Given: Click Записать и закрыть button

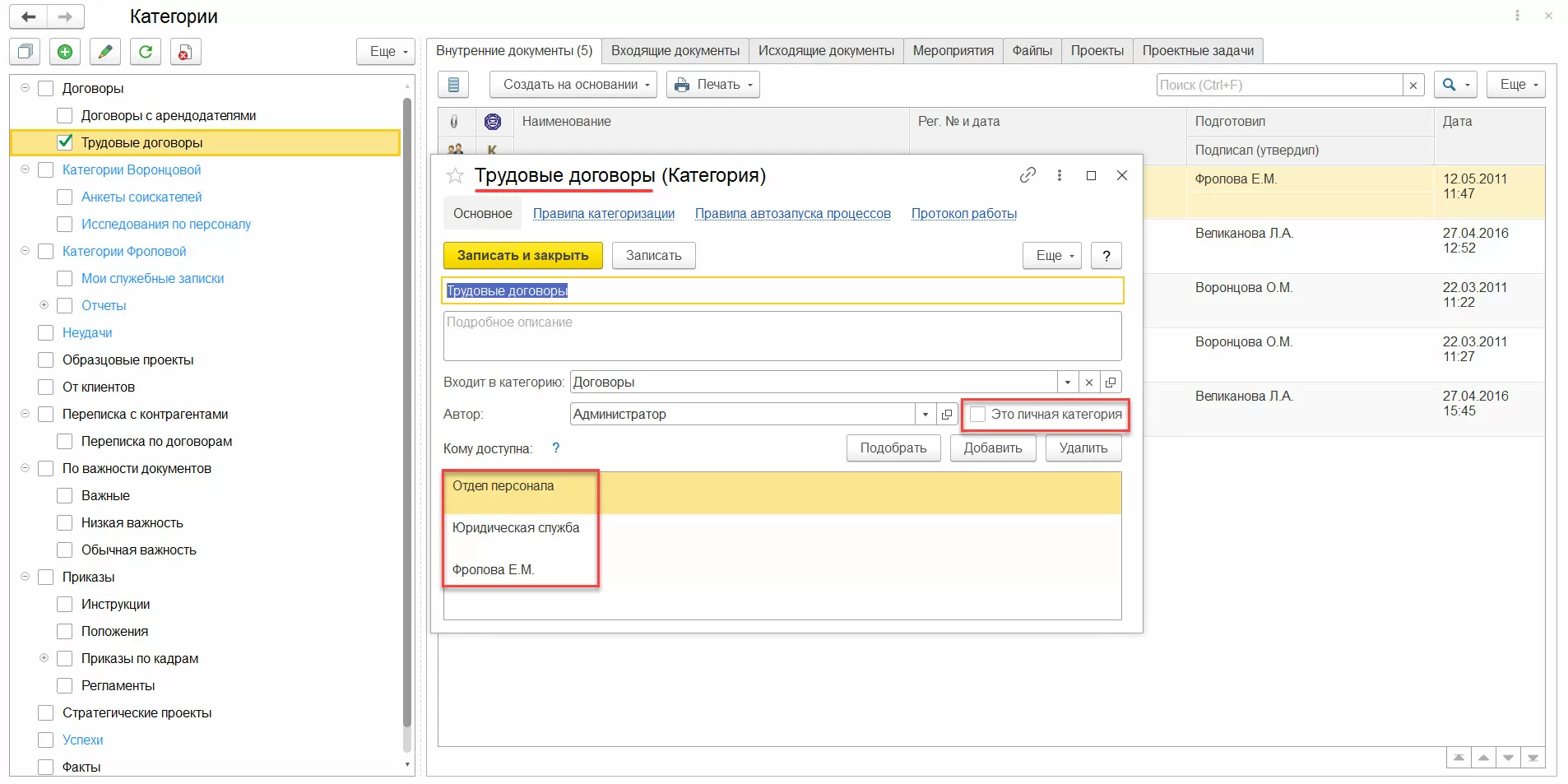Looking at the screenshot, I should (523, 256).
